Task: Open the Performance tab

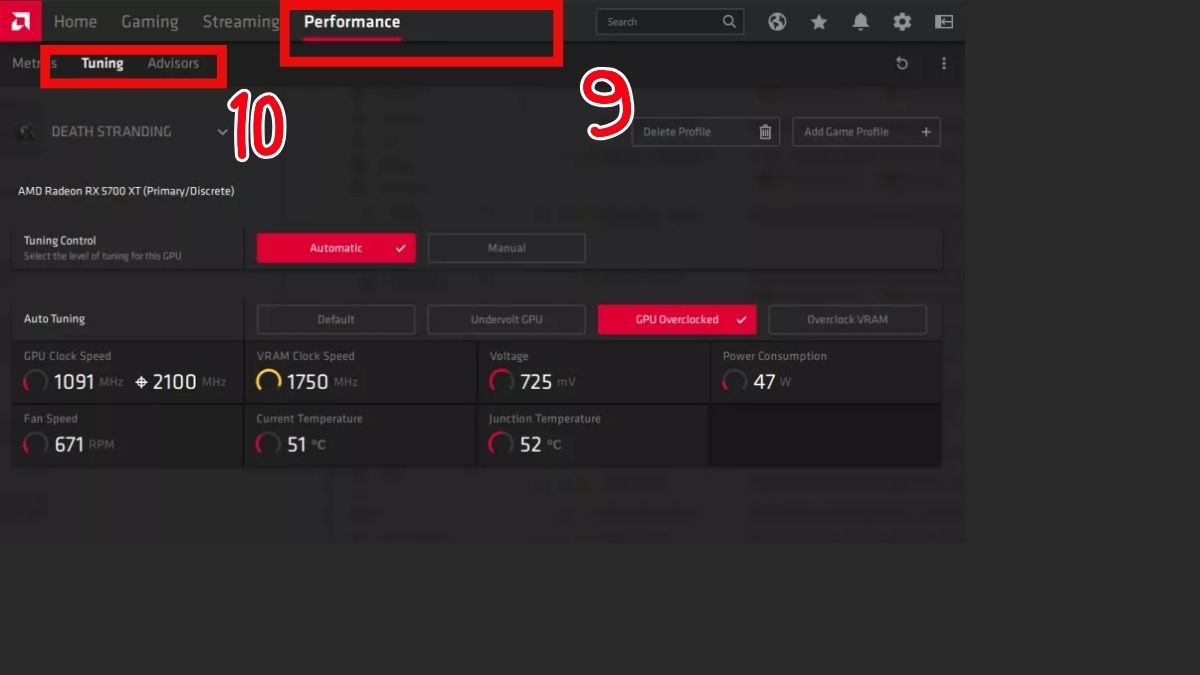Action: click(x=352, y=21)
